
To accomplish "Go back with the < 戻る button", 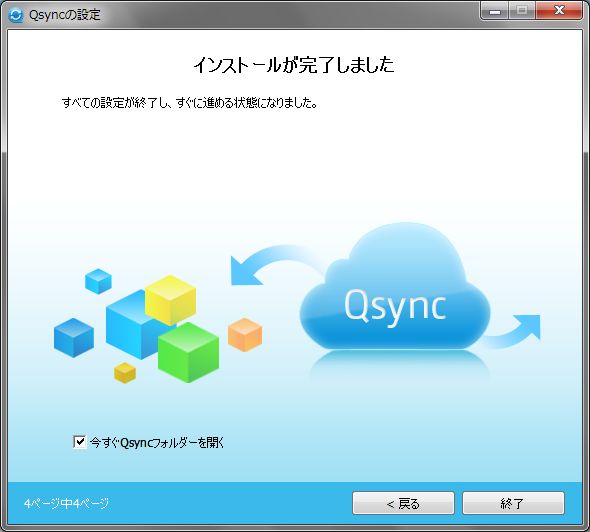I will pos(403,503).
